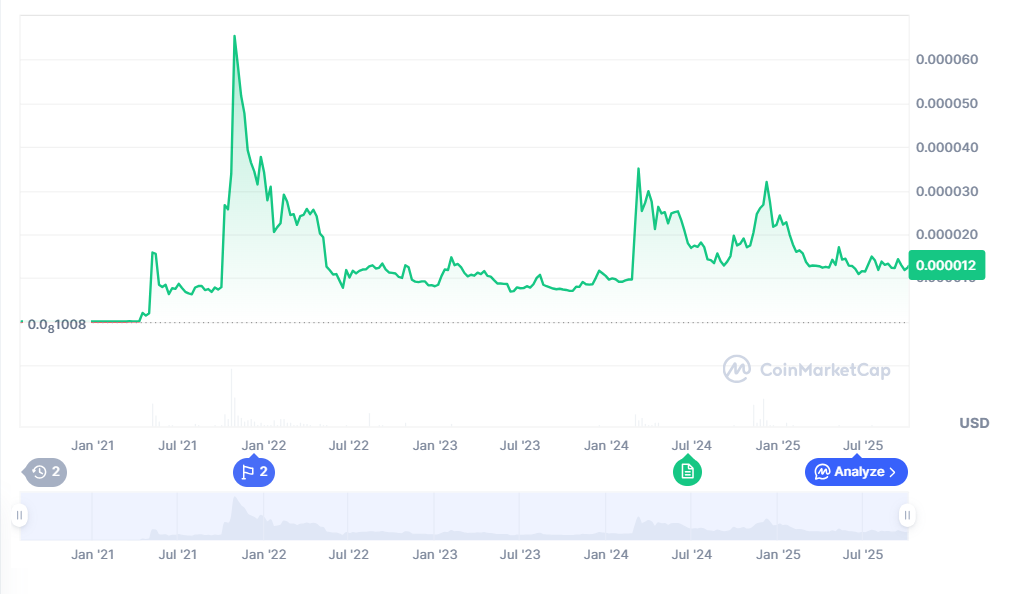Click the Jan '22 label on the main axis
This screenshot has width=1026, height=594.
[x=264, y=445]
